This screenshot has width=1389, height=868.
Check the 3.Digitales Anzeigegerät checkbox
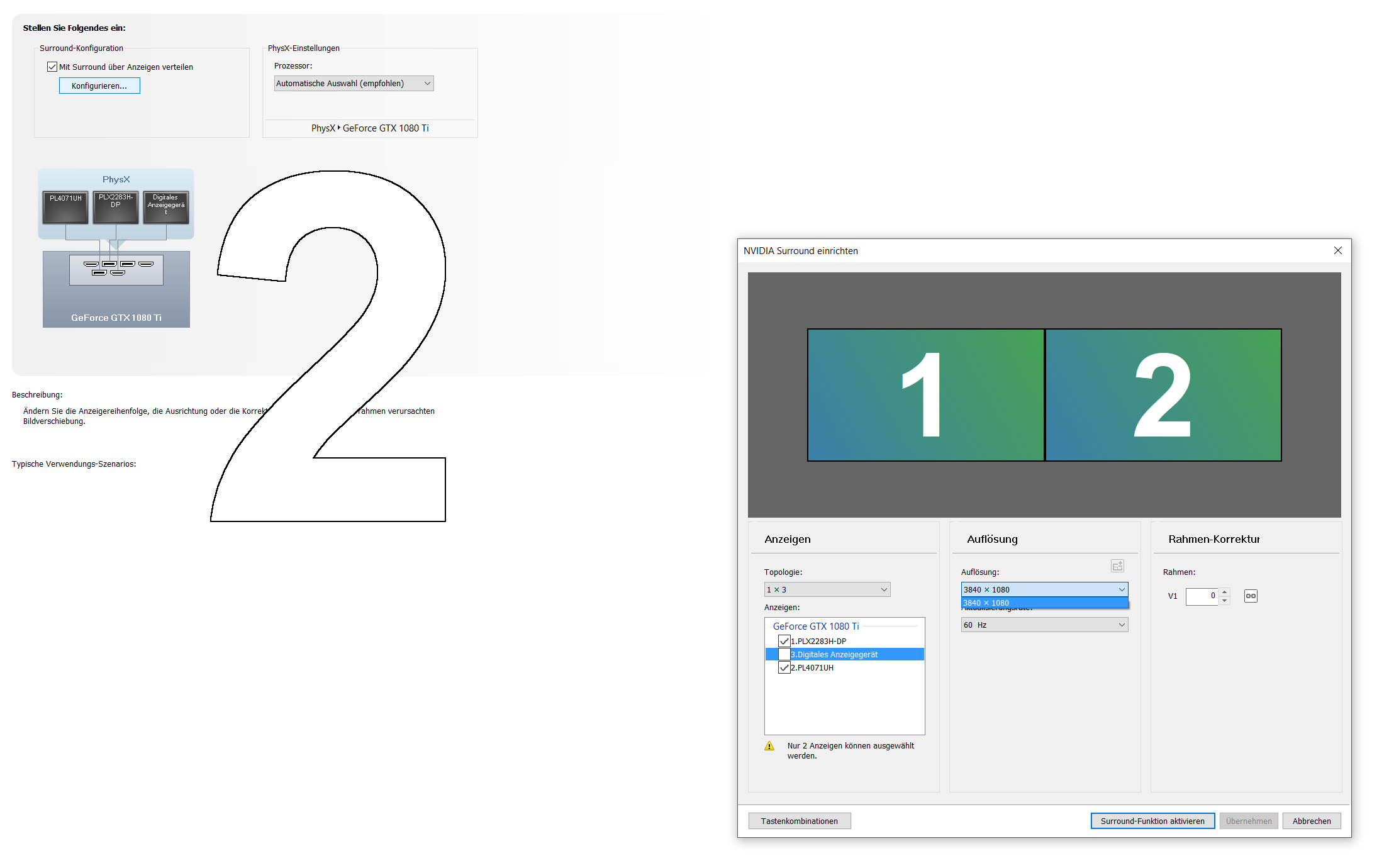pos(784,654)
